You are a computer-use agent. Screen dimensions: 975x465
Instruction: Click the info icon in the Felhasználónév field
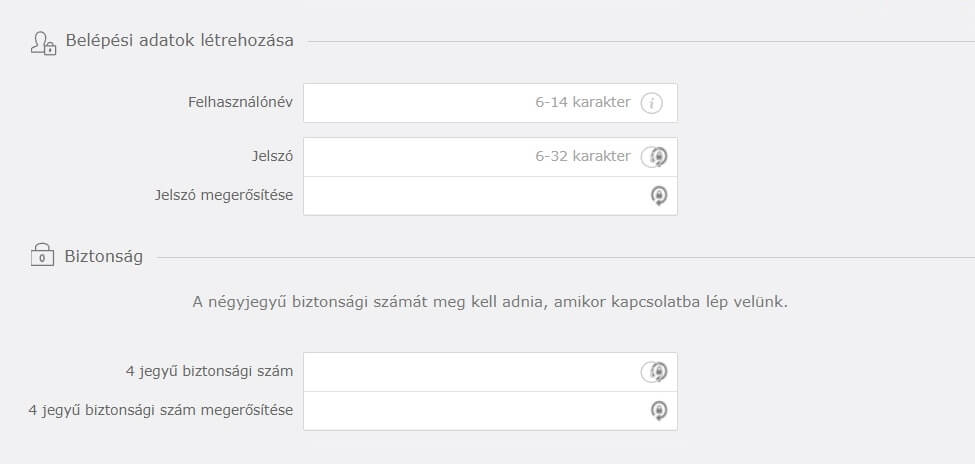[x=651, y=103]
